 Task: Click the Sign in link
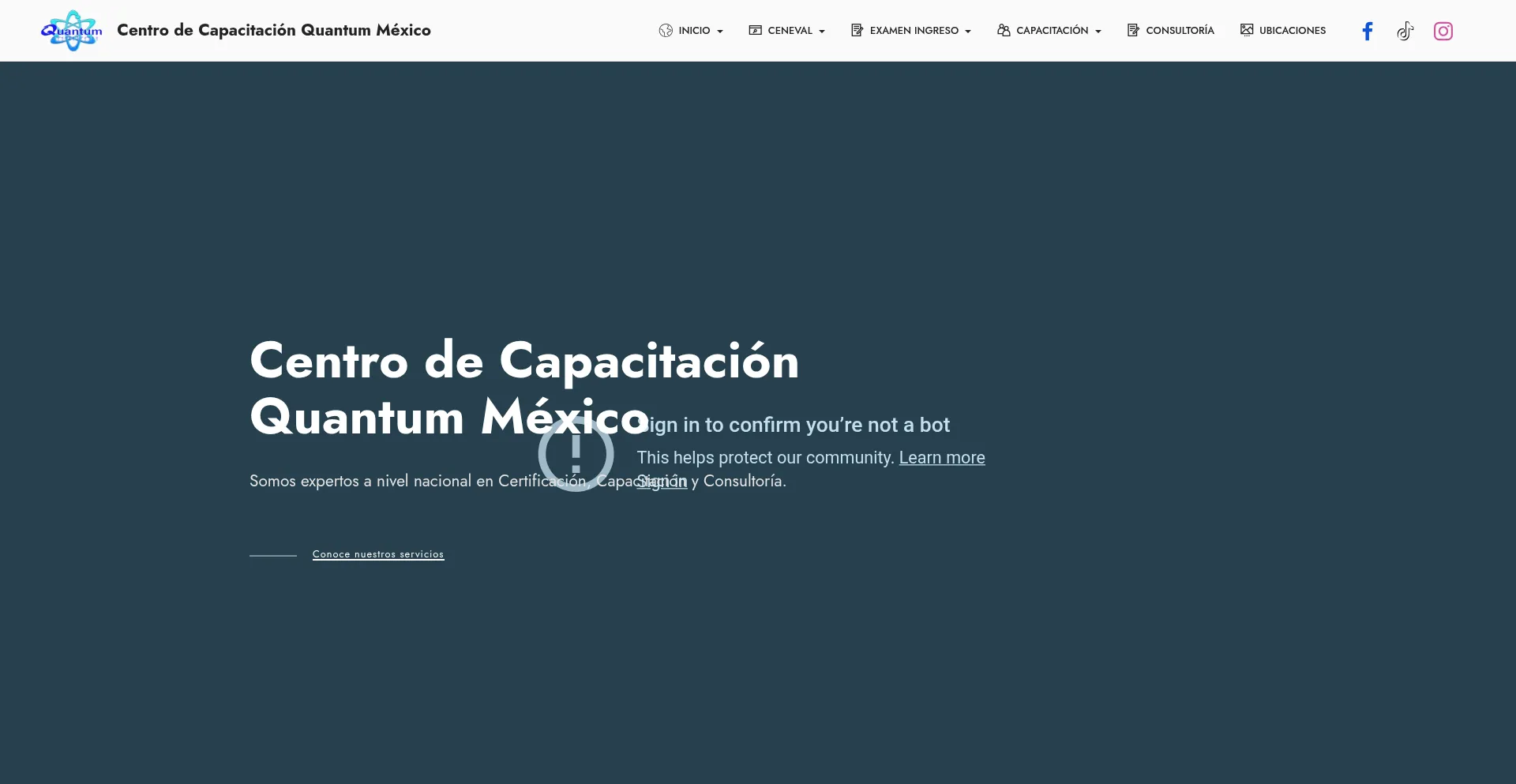click(x=662, y=482)
